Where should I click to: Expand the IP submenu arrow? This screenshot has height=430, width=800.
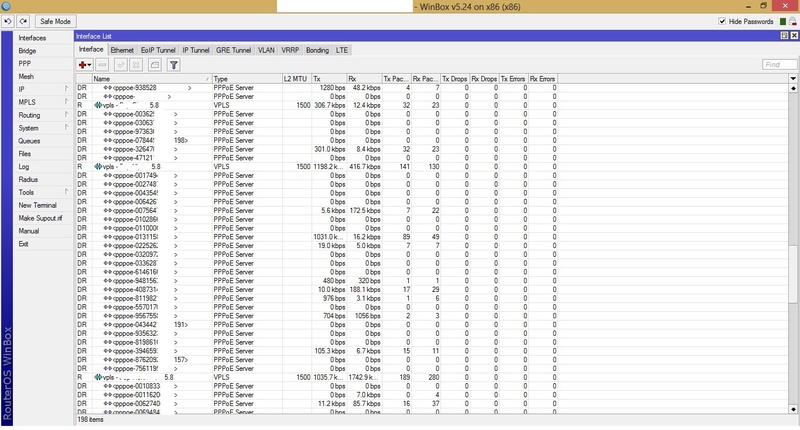(x=66, y=89)
